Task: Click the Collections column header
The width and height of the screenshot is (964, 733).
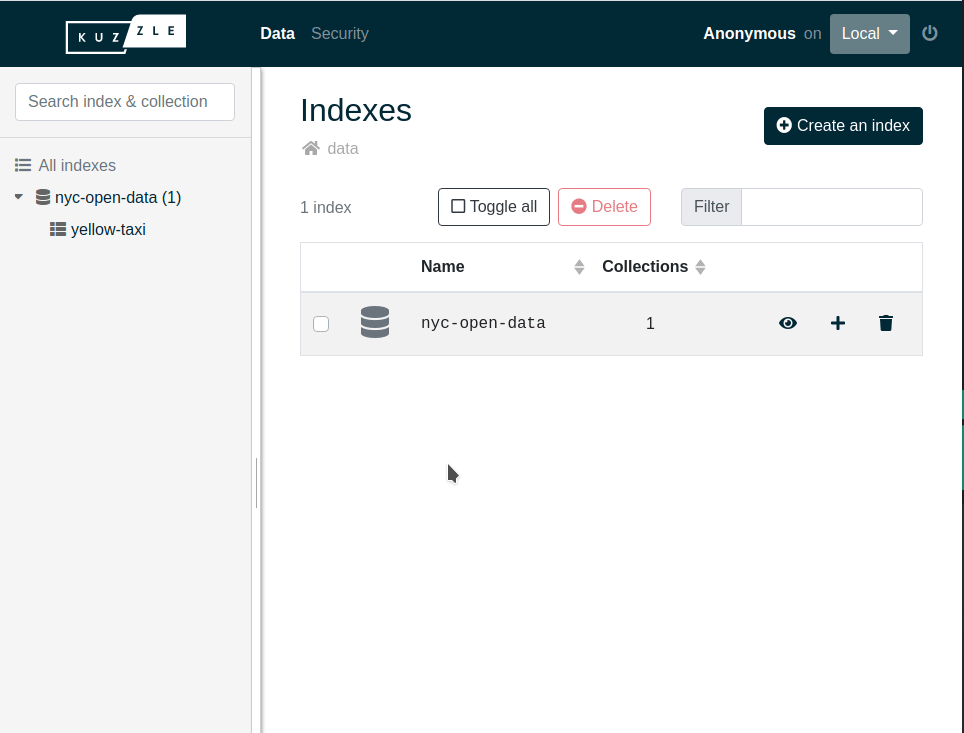Action: click(645, 267)
